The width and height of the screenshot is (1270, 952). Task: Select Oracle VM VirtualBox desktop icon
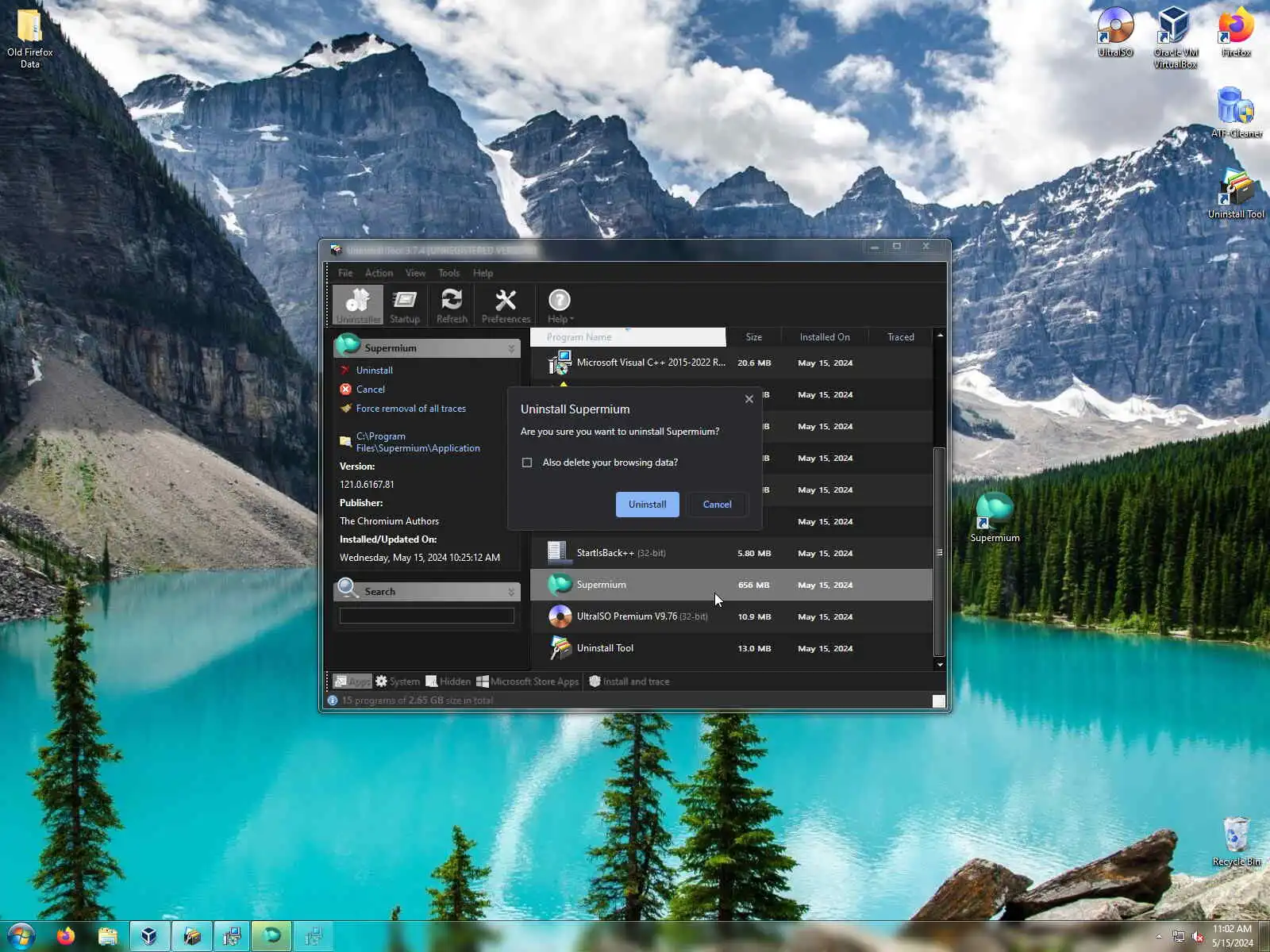click(x=1175, y=38)
